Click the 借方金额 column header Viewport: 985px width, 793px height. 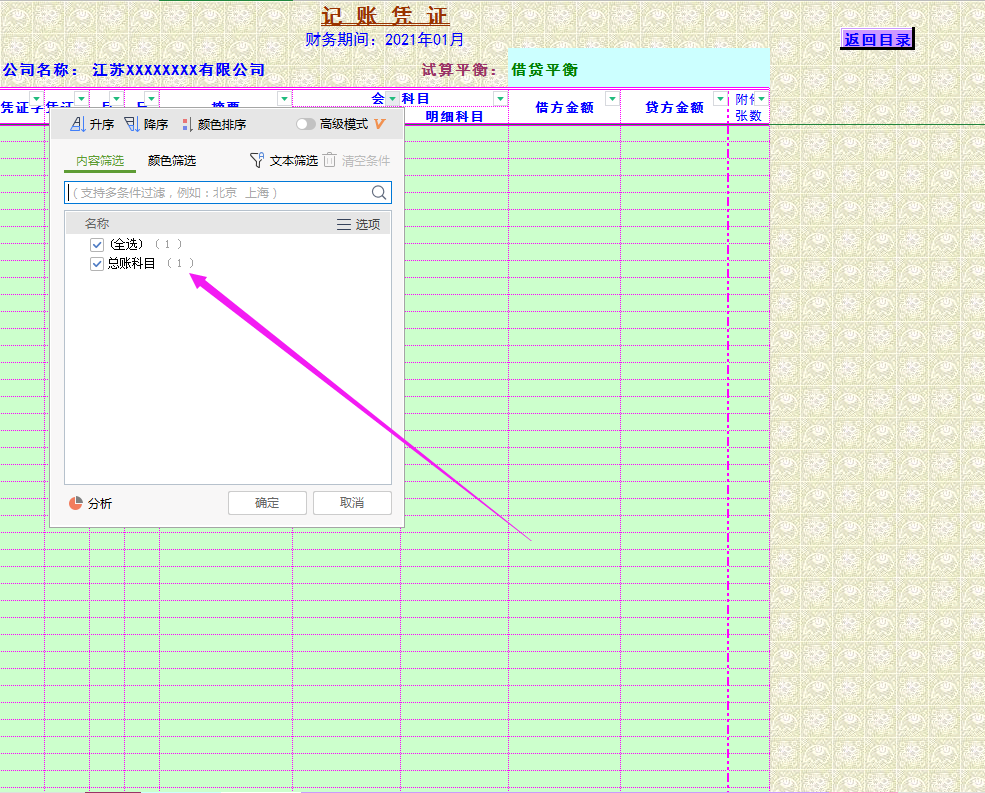(564, 107)
